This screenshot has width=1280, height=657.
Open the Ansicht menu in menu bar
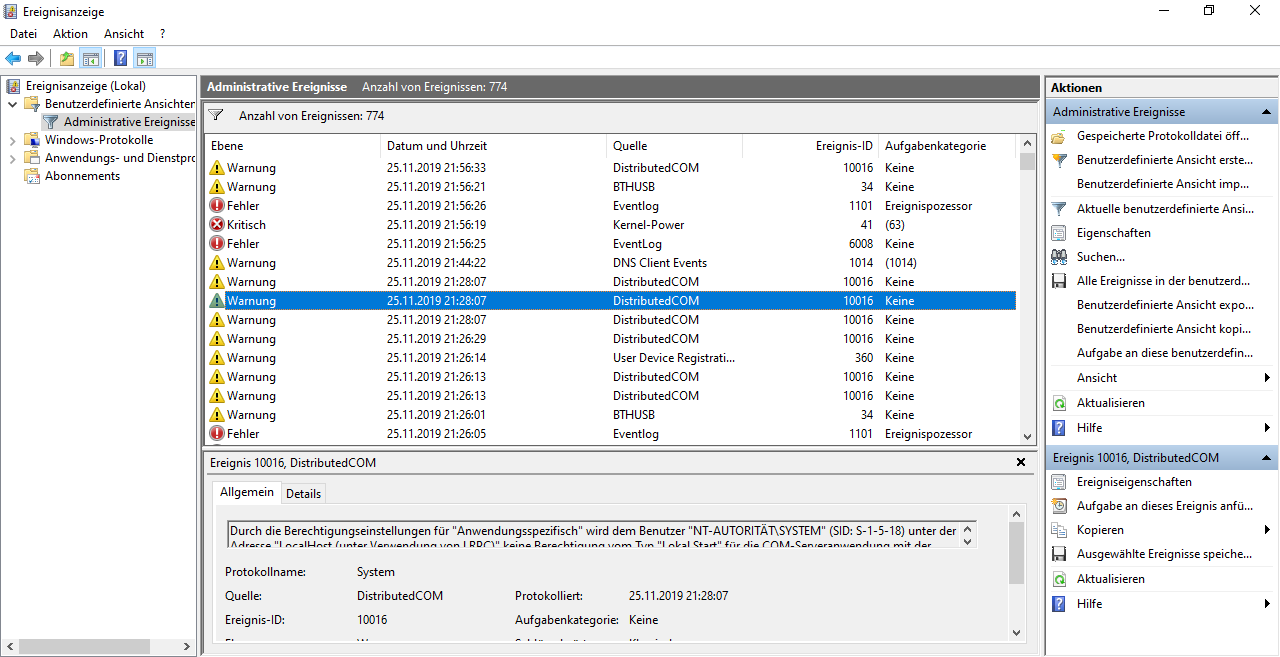click(x=124, y=34)
